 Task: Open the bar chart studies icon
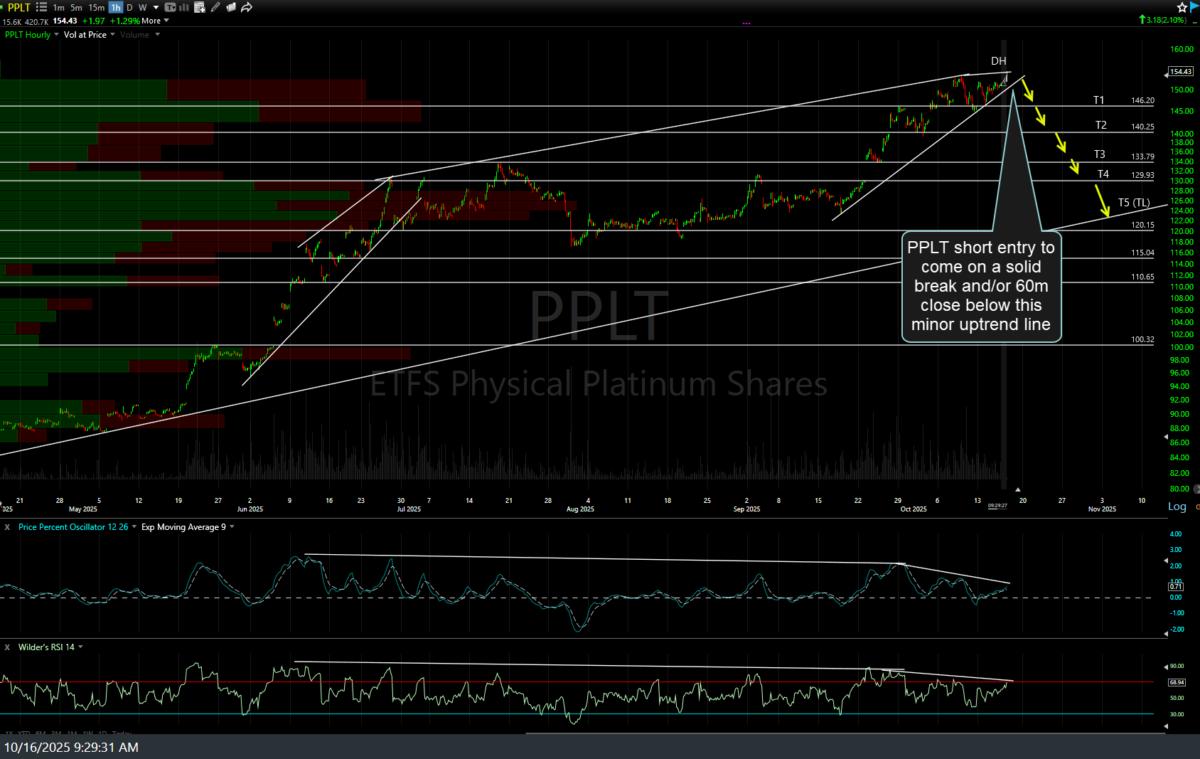[184, 7]
